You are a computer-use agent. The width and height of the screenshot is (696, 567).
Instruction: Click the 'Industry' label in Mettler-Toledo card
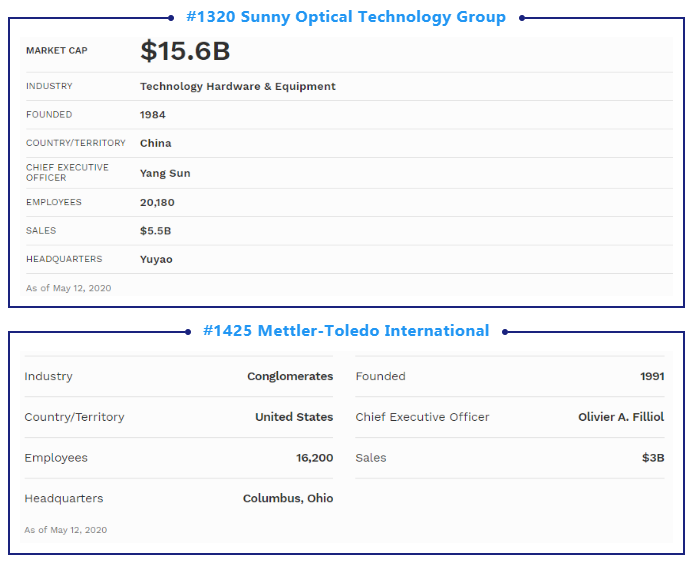point(48,377)
